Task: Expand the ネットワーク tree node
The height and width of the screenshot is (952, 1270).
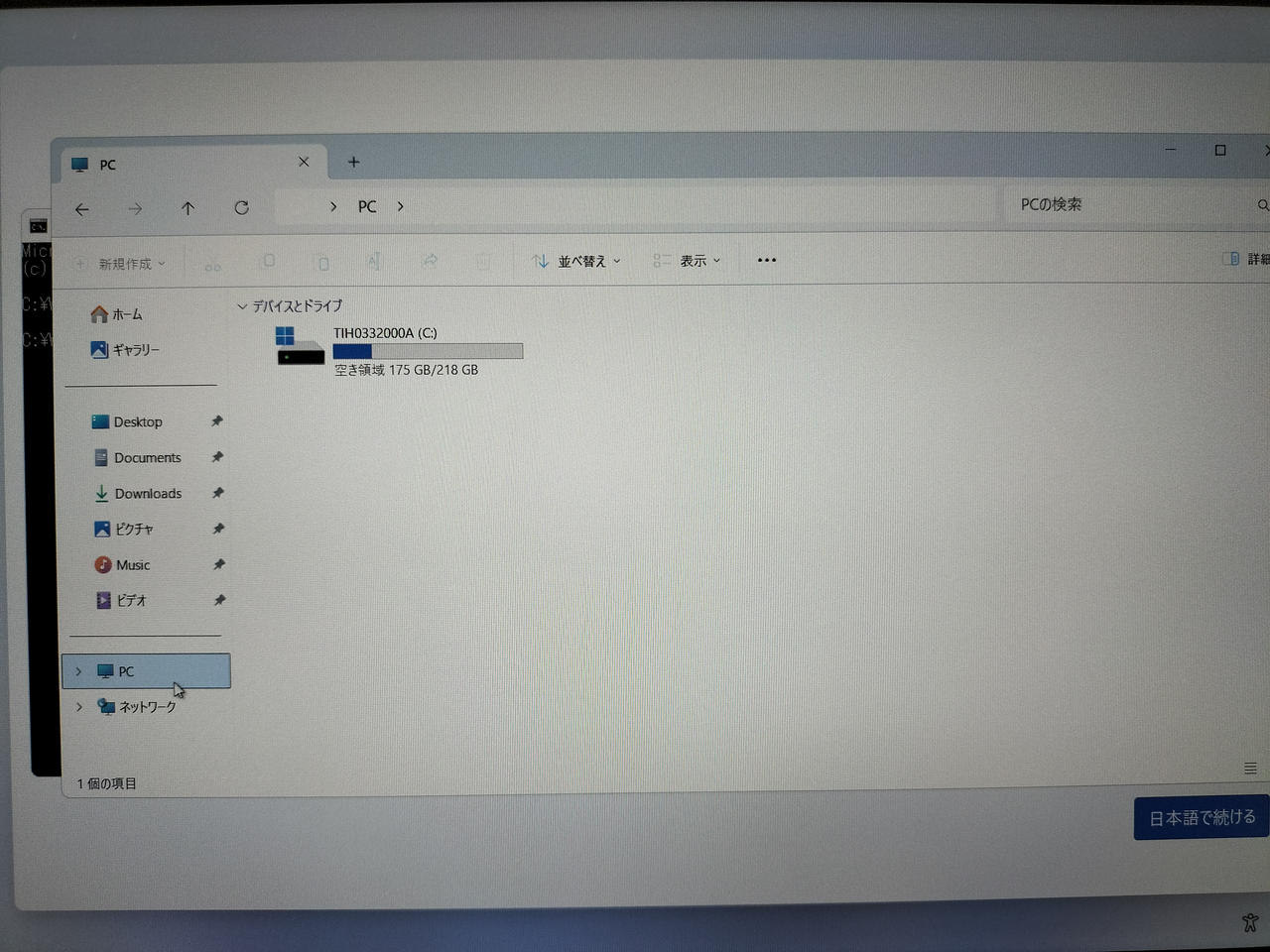Action: (x=79, y=707)
